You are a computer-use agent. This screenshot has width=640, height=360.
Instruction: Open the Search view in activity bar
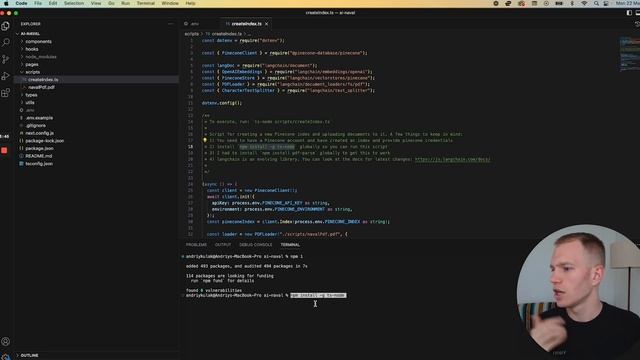point(6,42)
